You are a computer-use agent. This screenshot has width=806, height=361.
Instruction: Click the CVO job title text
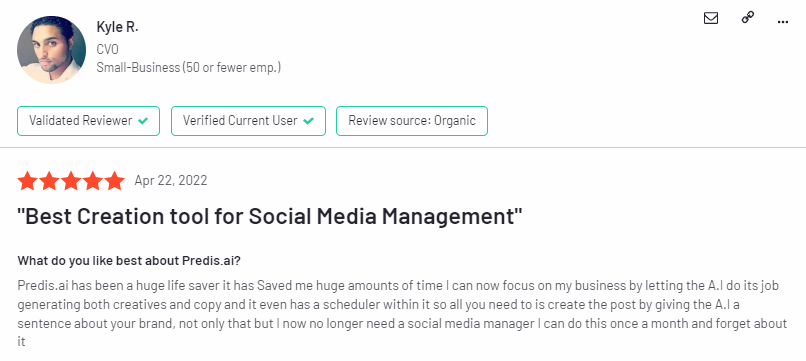click(x=107, y=49)
